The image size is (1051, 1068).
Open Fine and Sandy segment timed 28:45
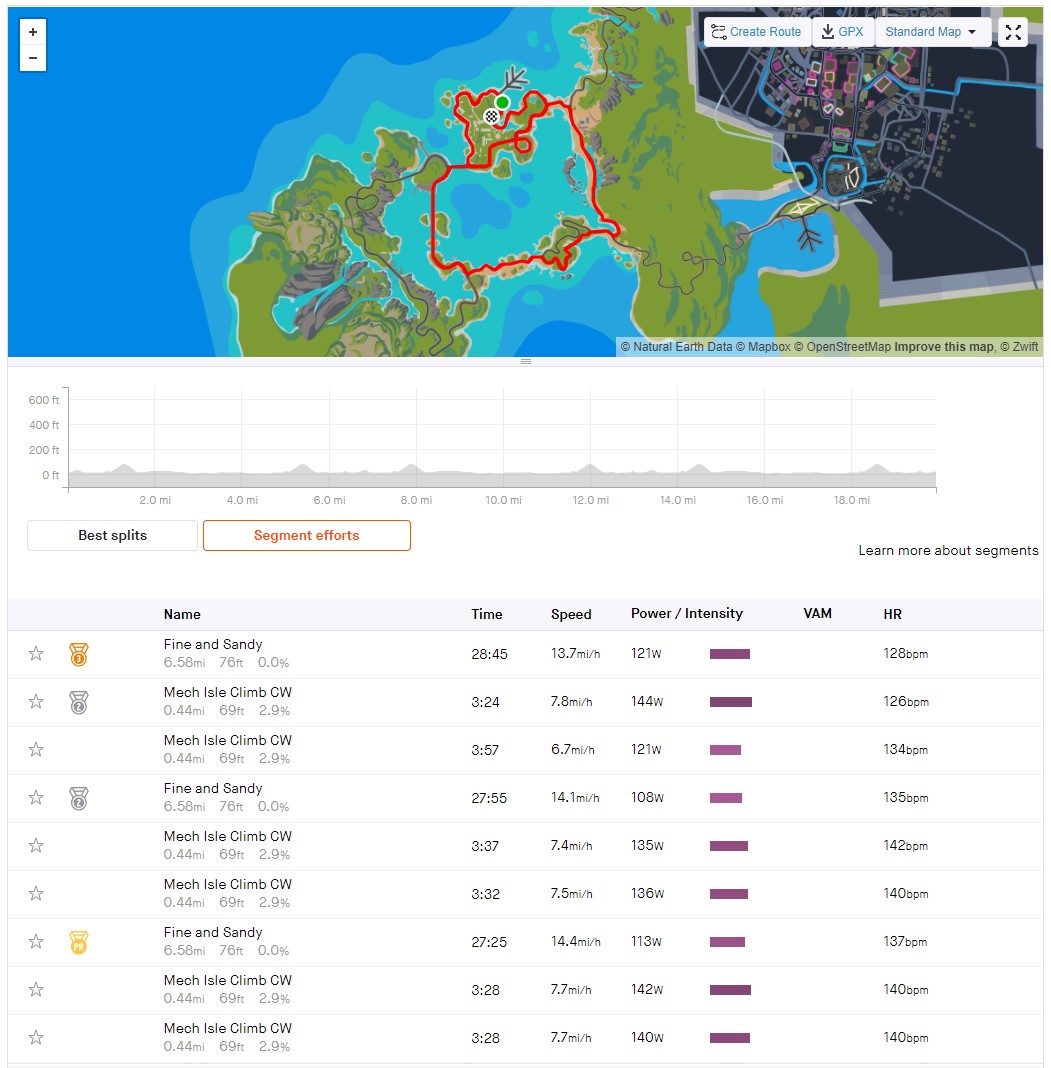[213, 644]
